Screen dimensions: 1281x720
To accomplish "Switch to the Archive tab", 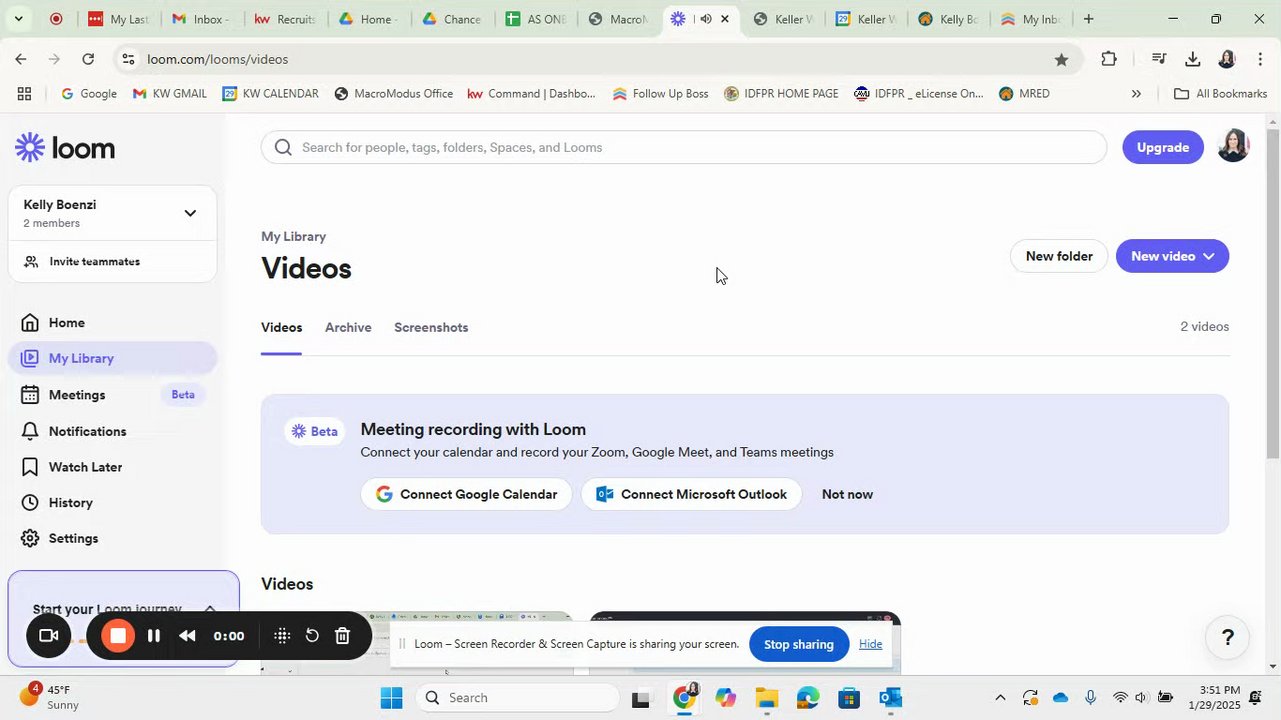I will tap(348, 328).
